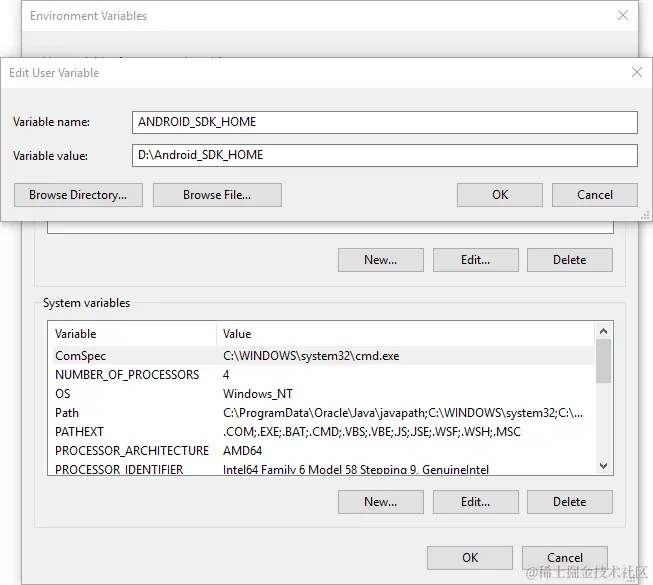Select the ComSpec system variable row

coord(323,356)
